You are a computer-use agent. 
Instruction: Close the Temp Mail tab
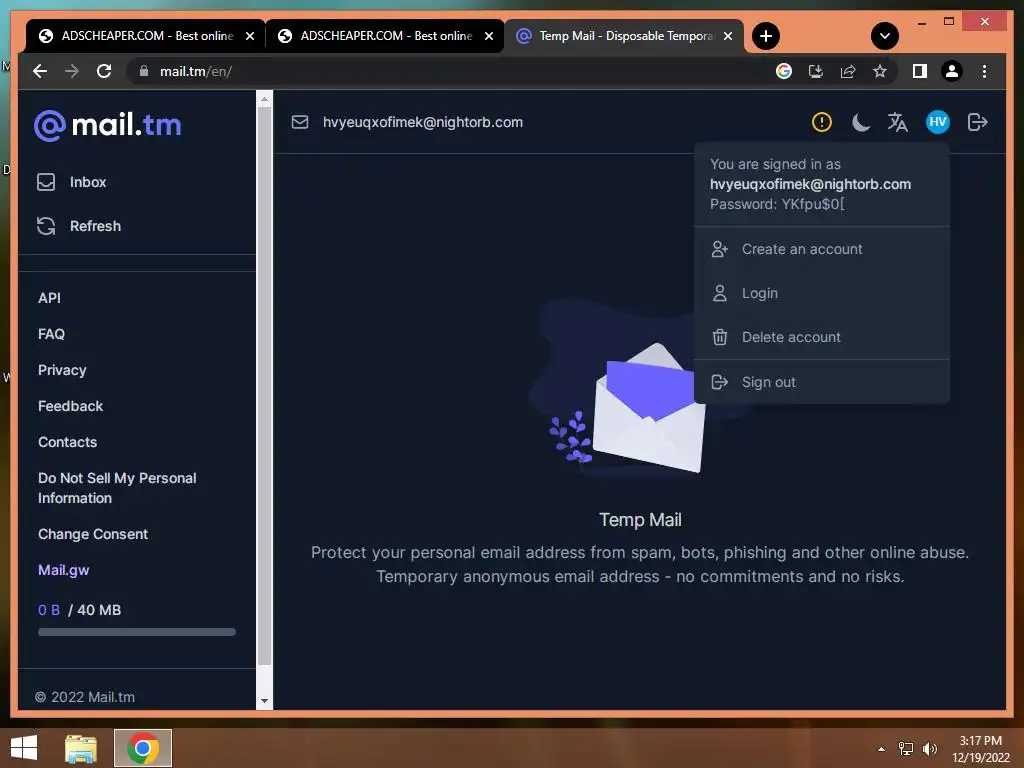pos(728,36)
